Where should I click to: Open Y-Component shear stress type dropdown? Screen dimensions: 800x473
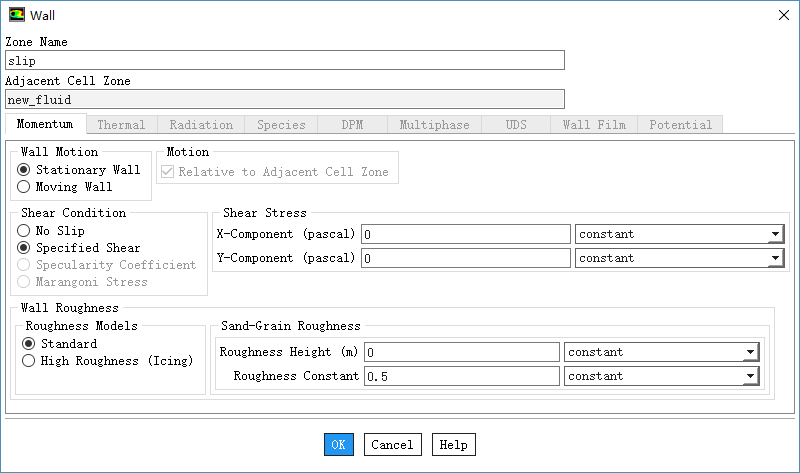[679, 258]
